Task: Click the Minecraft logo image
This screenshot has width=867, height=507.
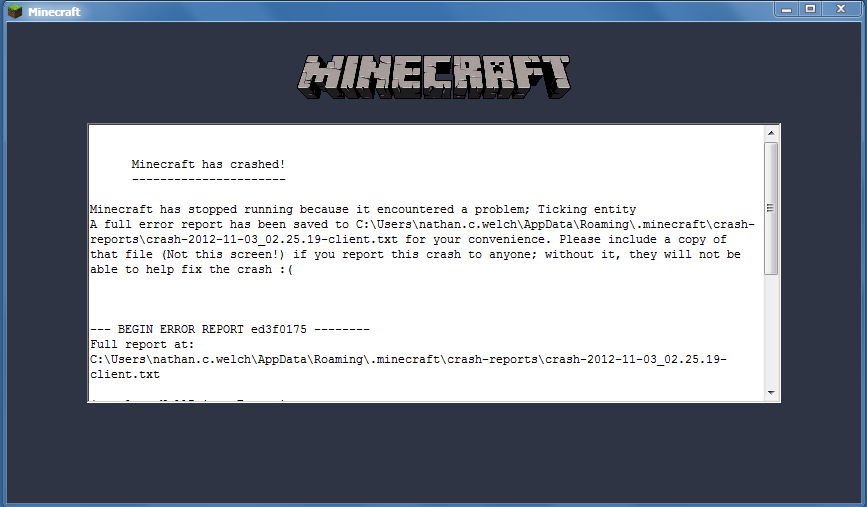Action: point(434,77)
